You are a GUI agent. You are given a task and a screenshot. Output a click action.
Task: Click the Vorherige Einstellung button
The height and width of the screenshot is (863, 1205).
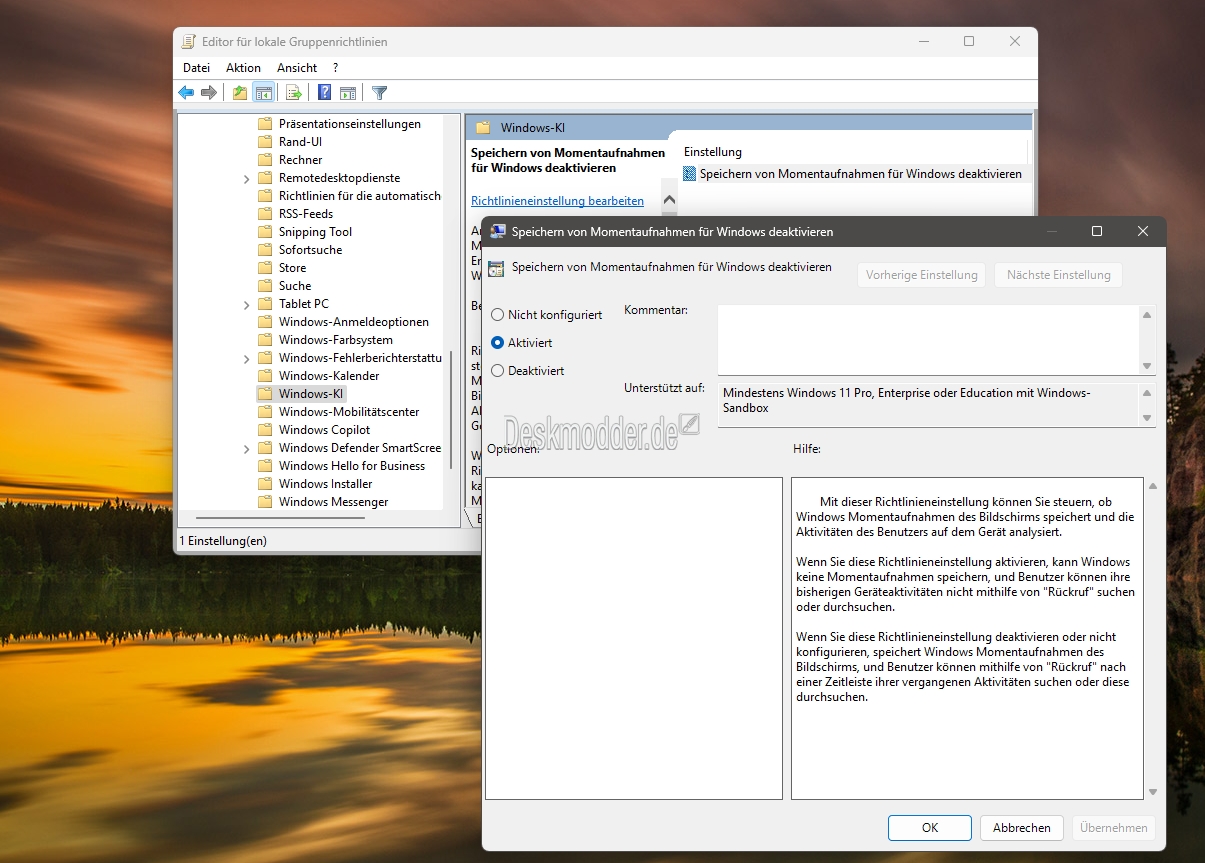[922, 275]
